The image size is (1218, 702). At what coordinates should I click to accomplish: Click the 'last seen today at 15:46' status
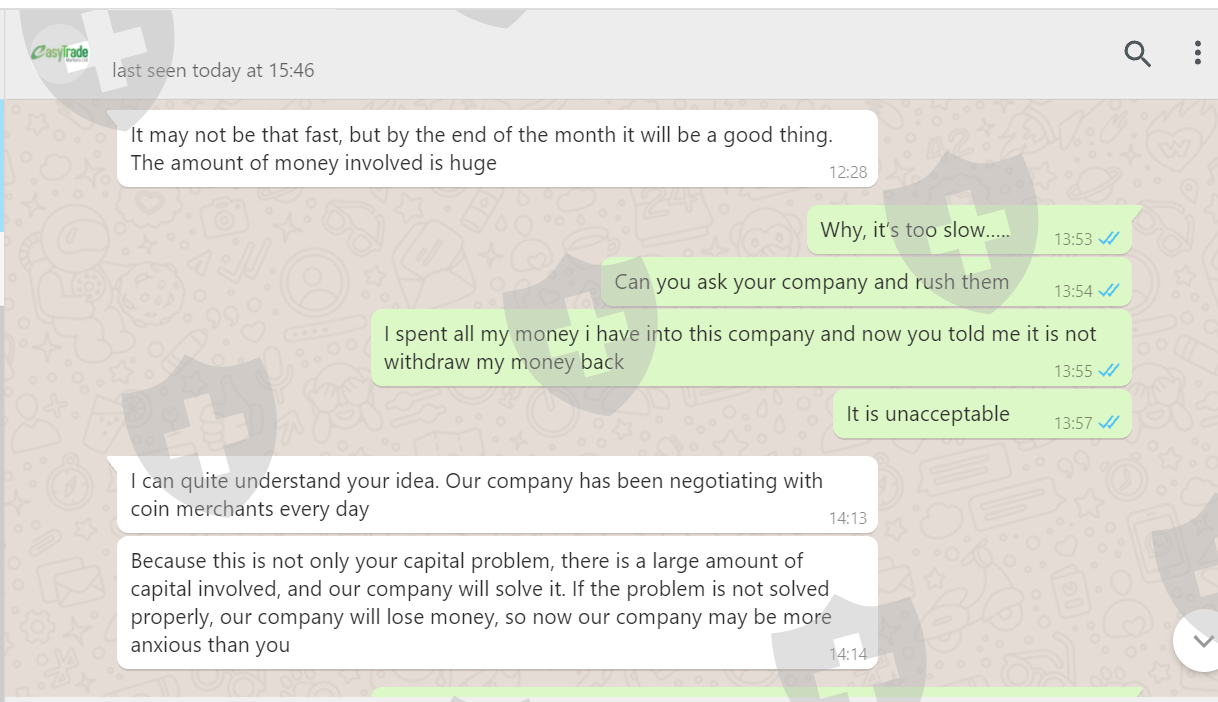(x=213, y=71)
